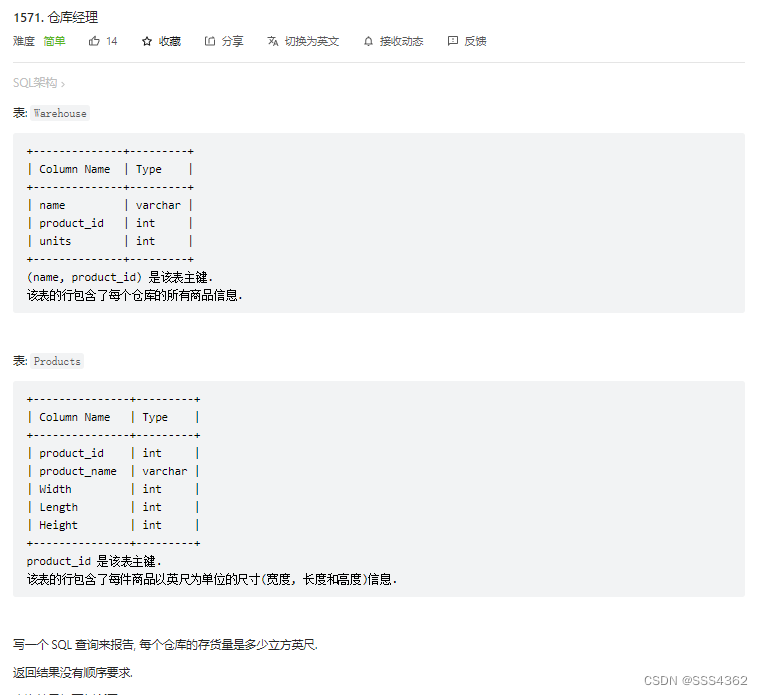Click product_id row in Warehouse table

[110, 223]
